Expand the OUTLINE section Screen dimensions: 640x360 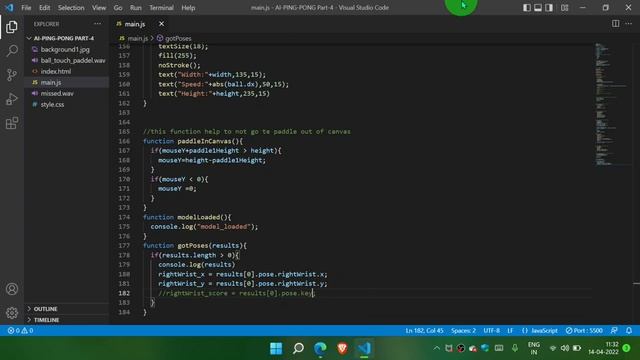point(45,309)
